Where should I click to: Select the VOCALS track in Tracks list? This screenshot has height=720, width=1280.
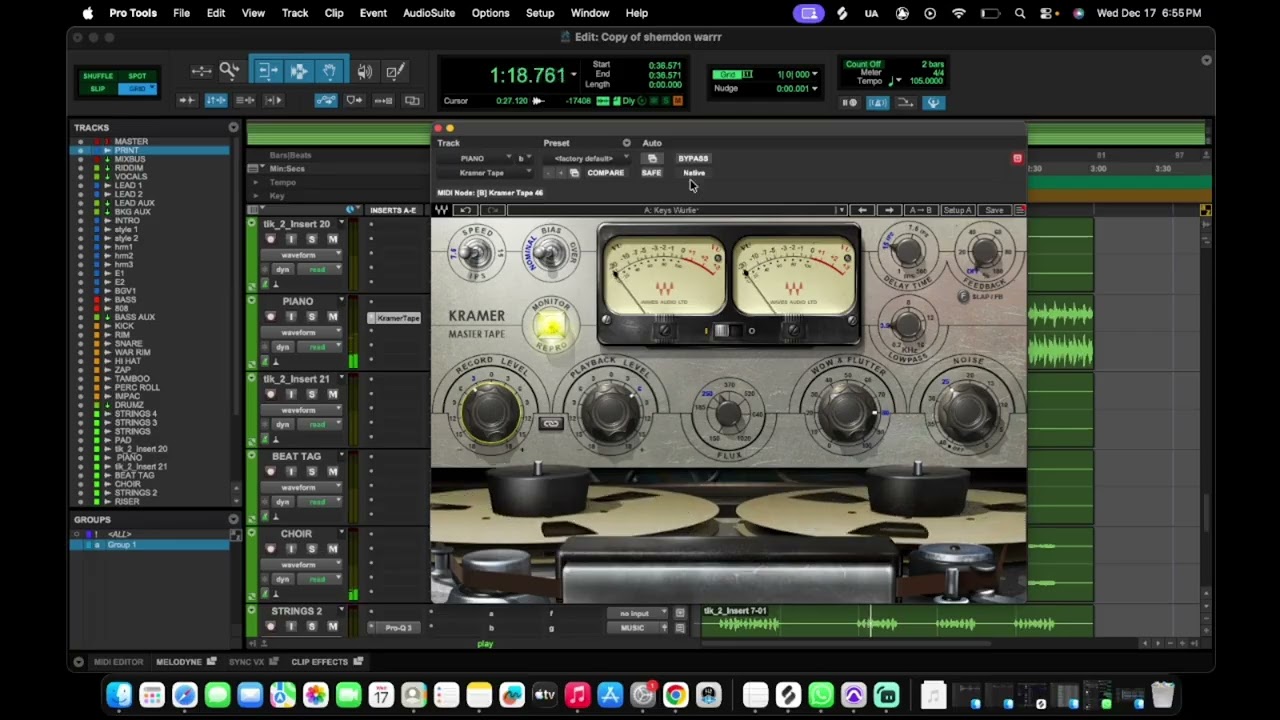coord(130,177)
